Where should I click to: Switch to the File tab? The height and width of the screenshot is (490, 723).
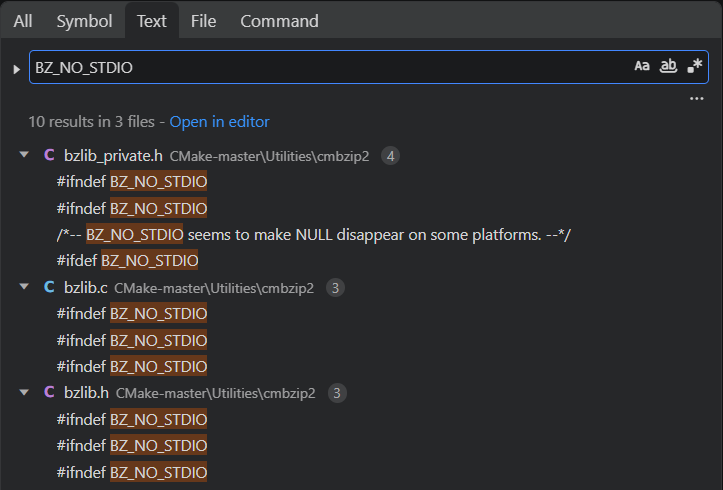[x=203, y=21]
